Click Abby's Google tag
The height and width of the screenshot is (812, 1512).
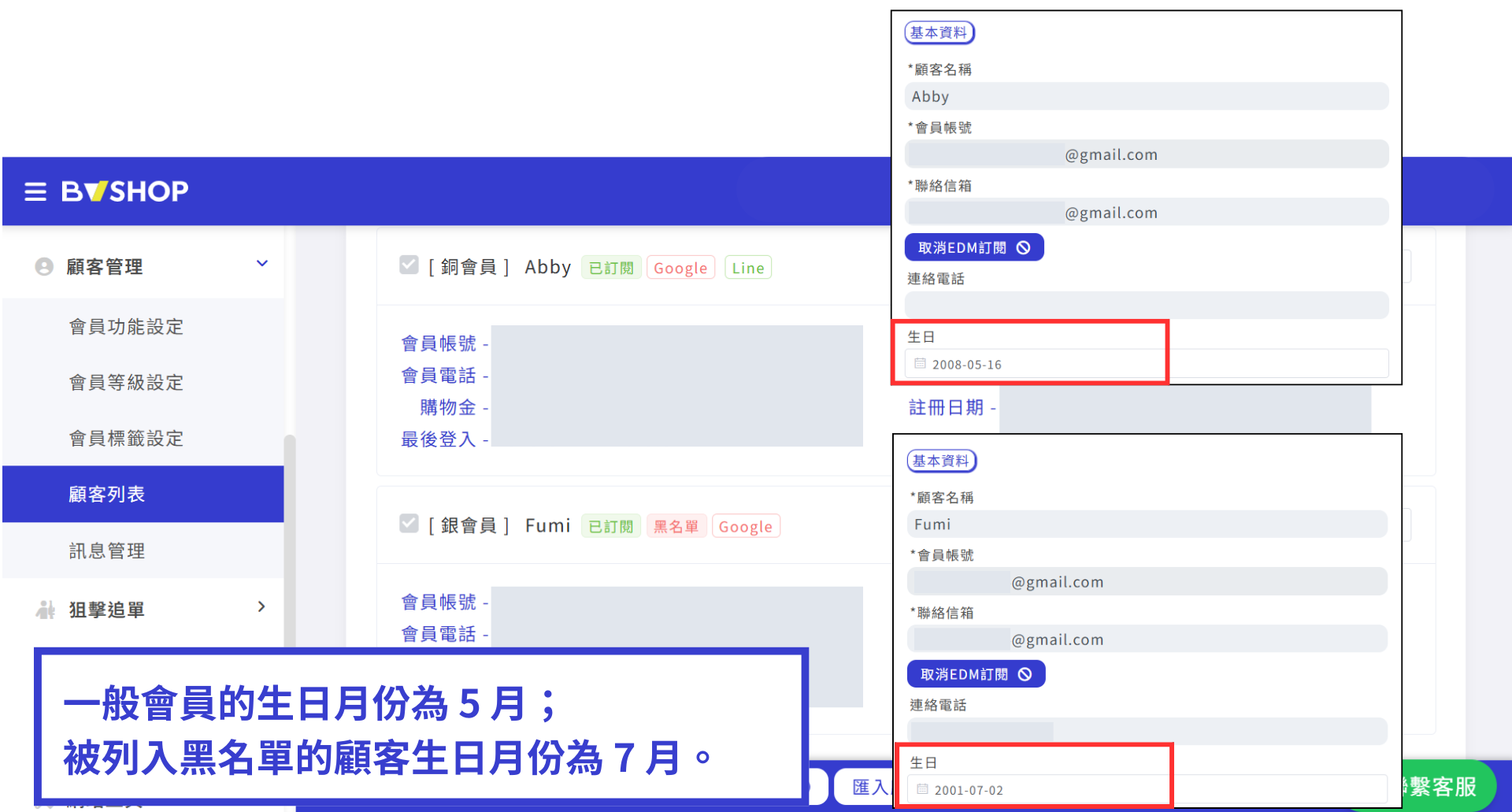click(x=680, y=268)
